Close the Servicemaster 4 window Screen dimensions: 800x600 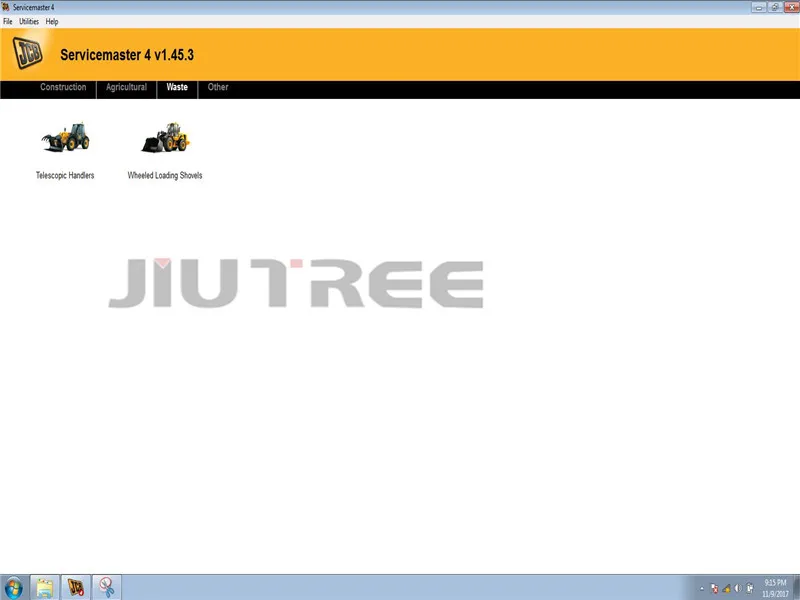click(791, 7)
